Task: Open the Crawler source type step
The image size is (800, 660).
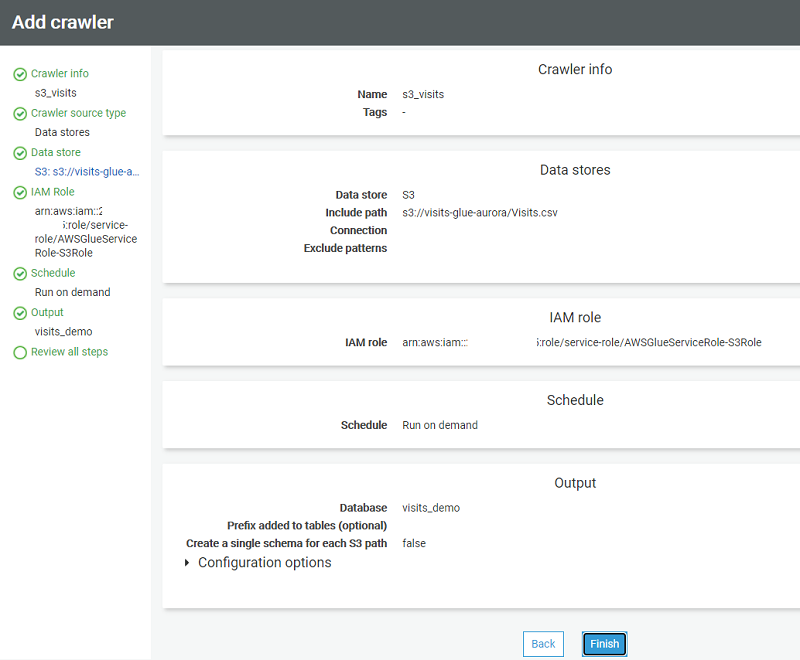Action: [x=78, y=113]
